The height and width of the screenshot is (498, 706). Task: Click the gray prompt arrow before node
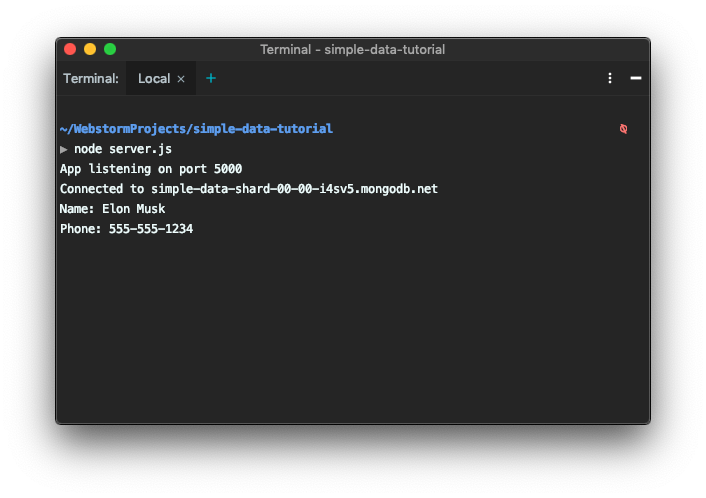coord(63,149)
